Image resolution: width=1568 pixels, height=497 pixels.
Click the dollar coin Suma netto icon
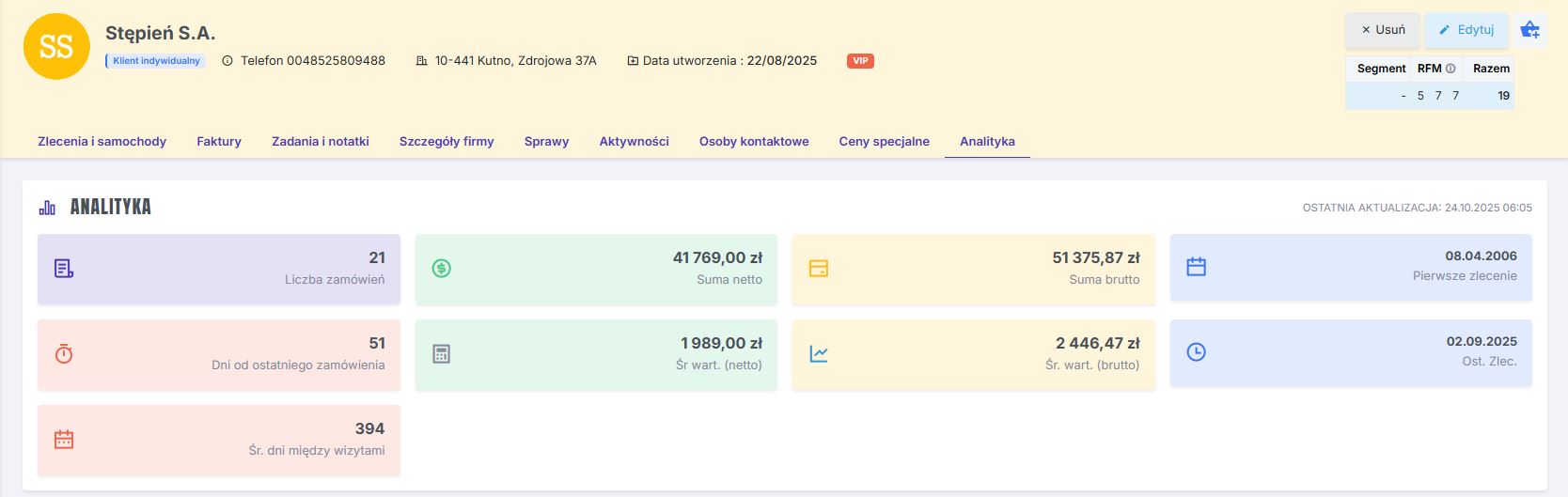click(441, 269)
